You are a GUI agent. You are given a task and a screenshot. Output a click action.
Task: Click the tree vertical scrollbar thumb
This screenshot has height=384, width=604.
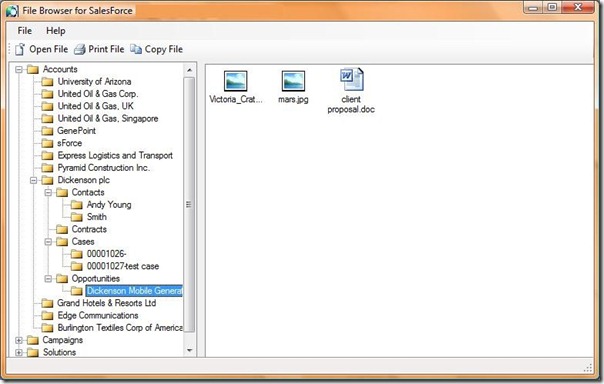point(189,204)
